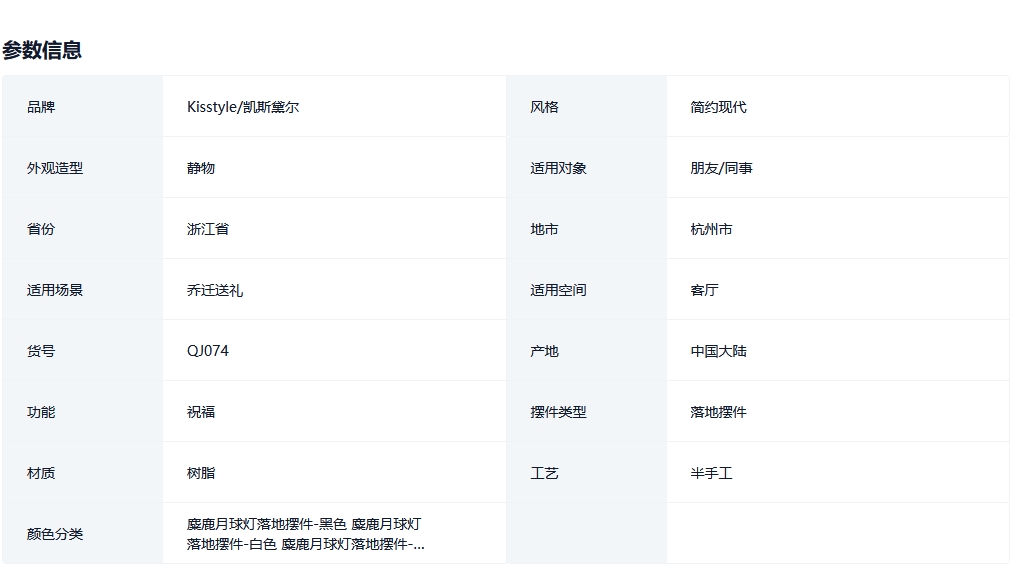Click the origin value 中国大陆
Screen dimensions: 1030x572
tap(718, 351)
